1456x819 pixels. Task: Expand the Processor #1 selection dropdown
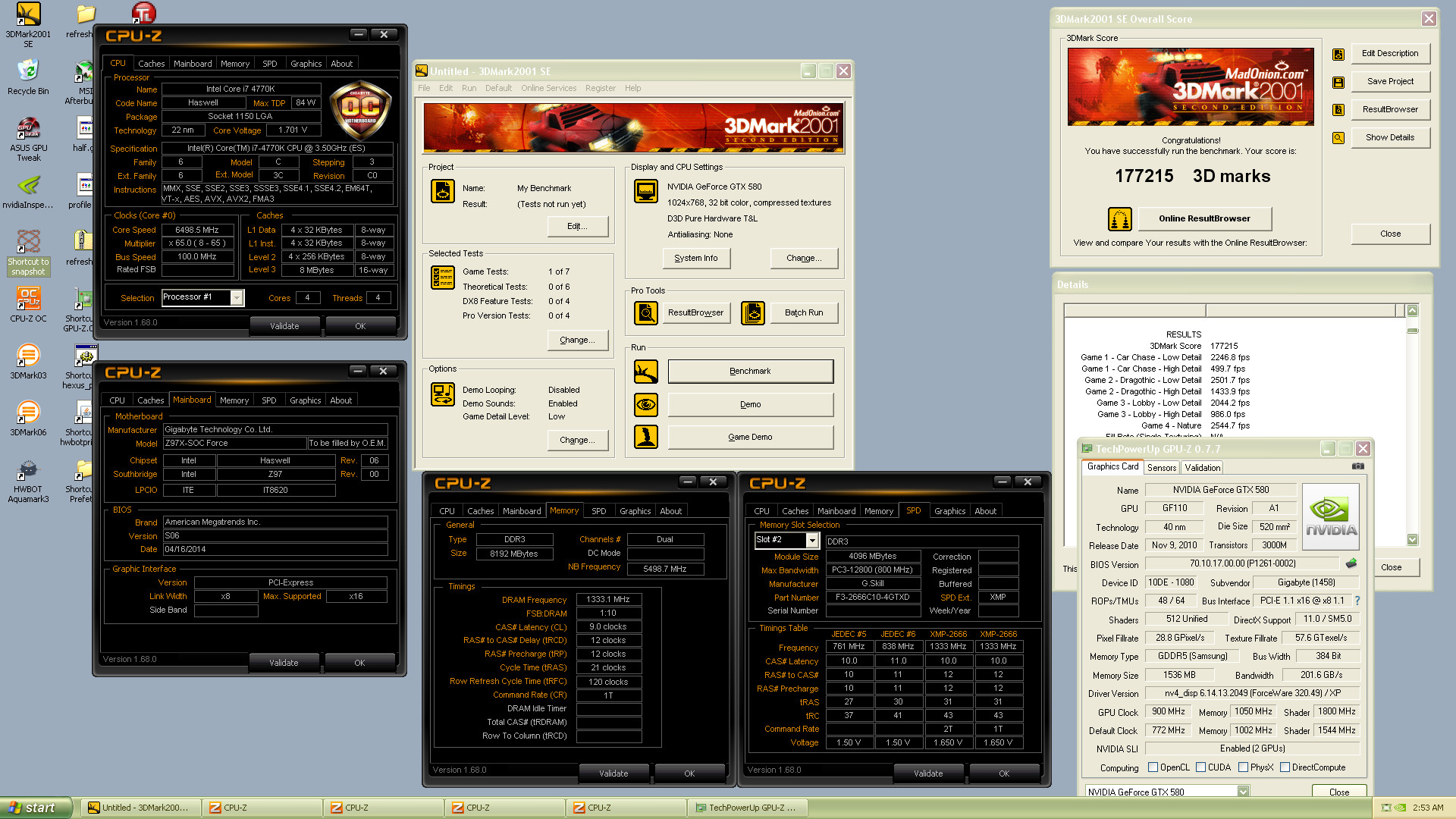pos(237,298)
